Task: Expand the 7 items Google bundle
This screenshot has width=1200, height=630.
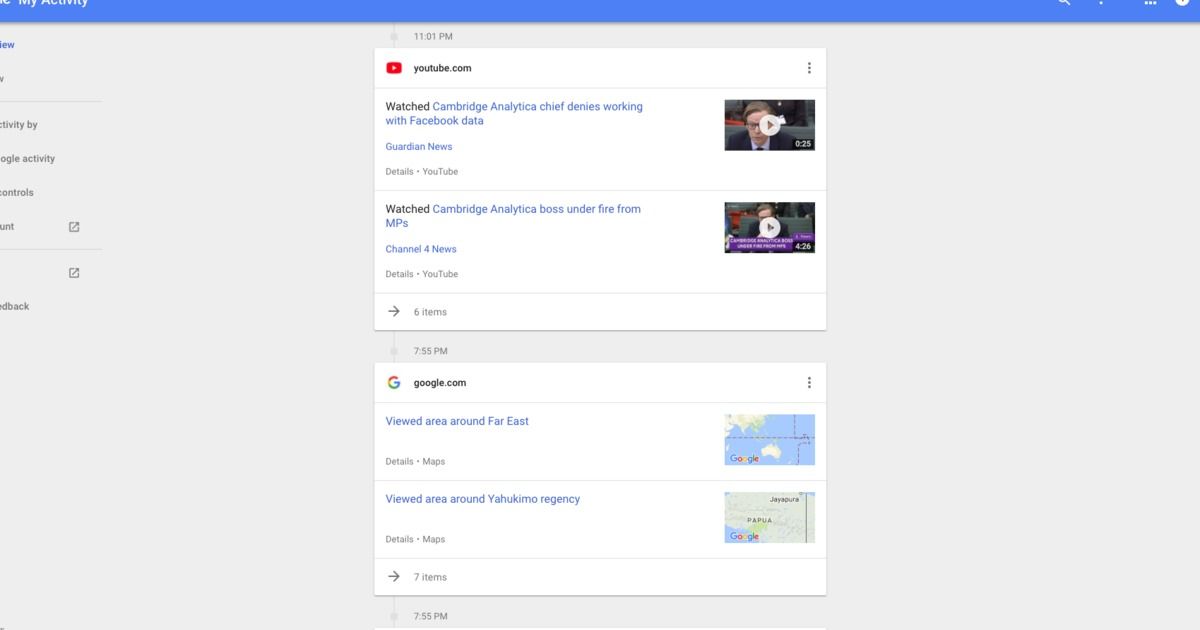Action: [430, 577]
